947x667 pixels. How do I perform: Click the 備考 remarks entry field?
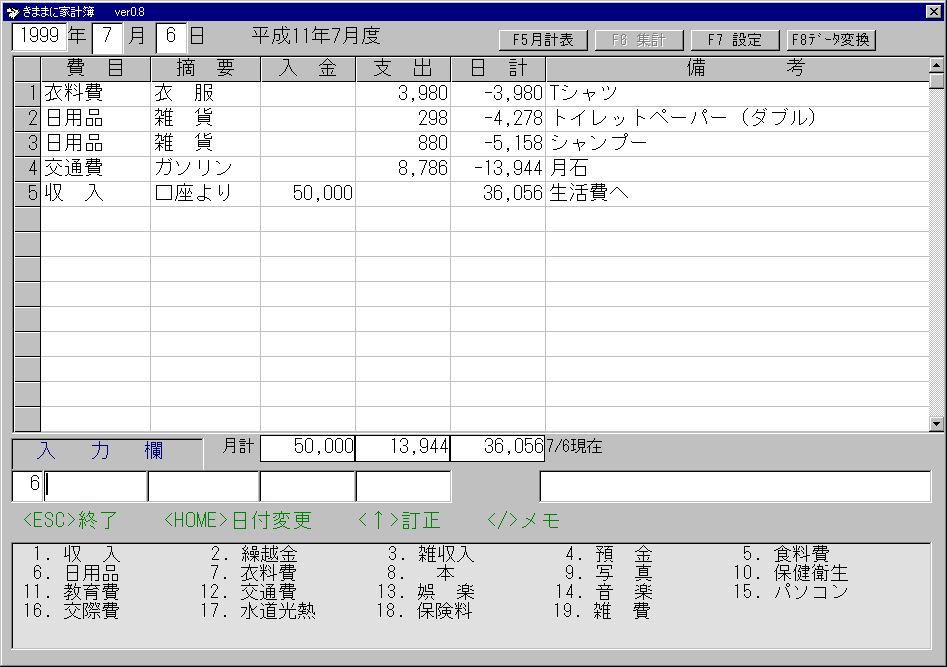[735, 486]
